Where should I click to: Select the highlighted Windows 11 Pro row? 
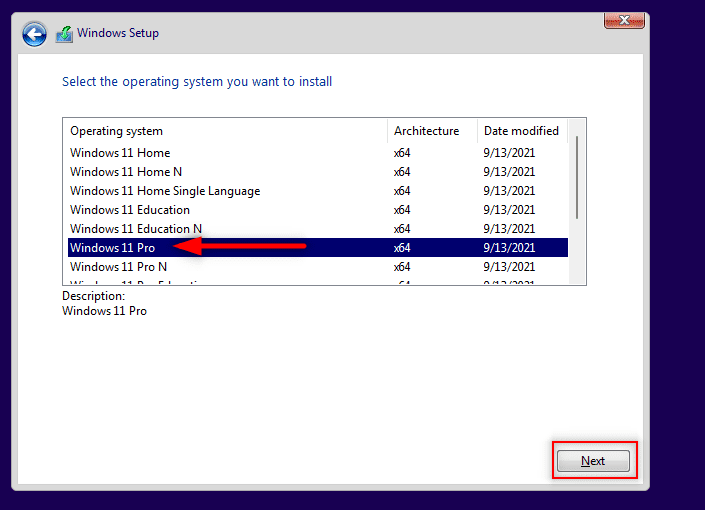tap(318, 247)
